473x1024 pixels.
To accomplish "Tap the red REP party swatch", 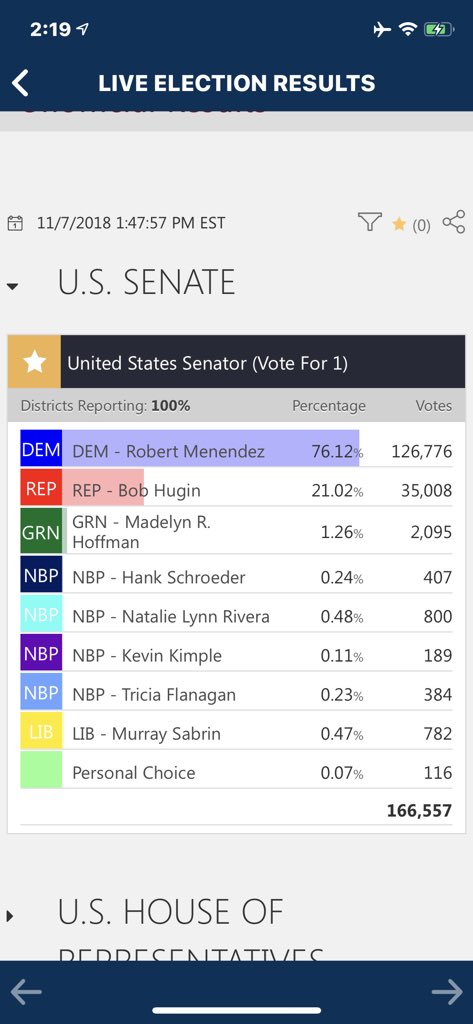I will (x=41, y=487).
